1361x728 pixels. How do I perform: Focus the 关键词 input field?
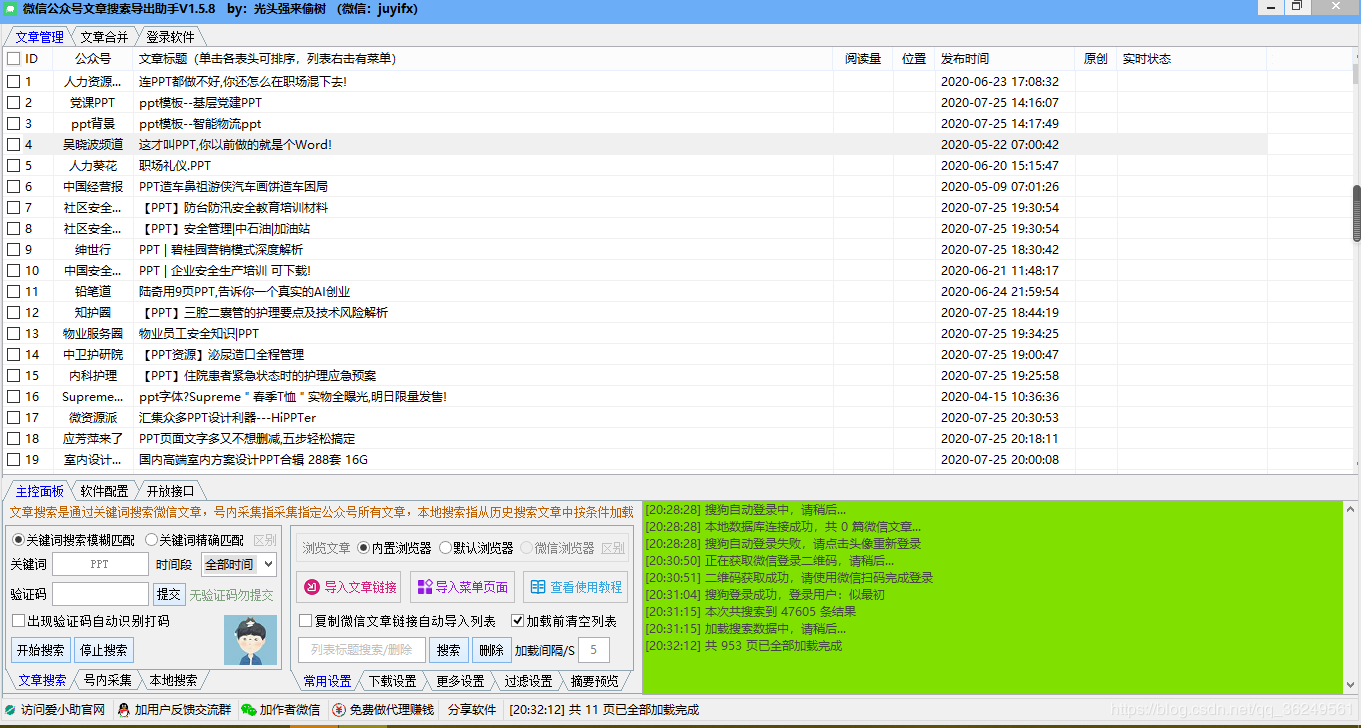99,565
